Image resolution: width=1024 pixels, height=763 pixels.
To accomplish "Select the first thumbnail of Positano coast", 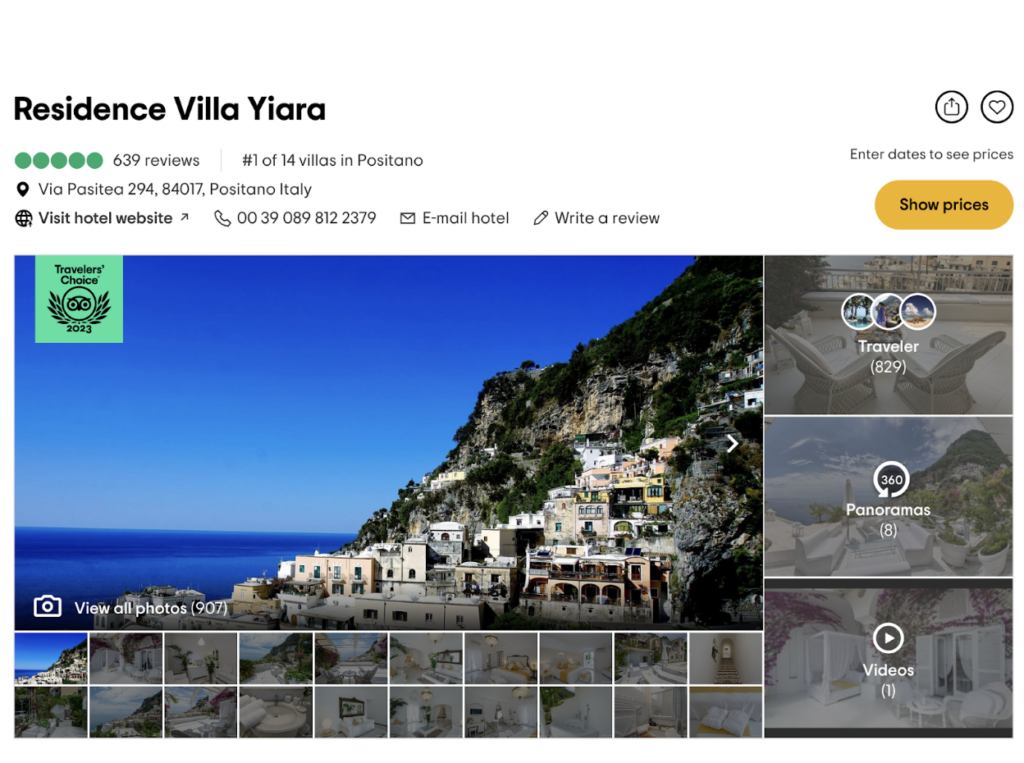I will pos(51,658).
